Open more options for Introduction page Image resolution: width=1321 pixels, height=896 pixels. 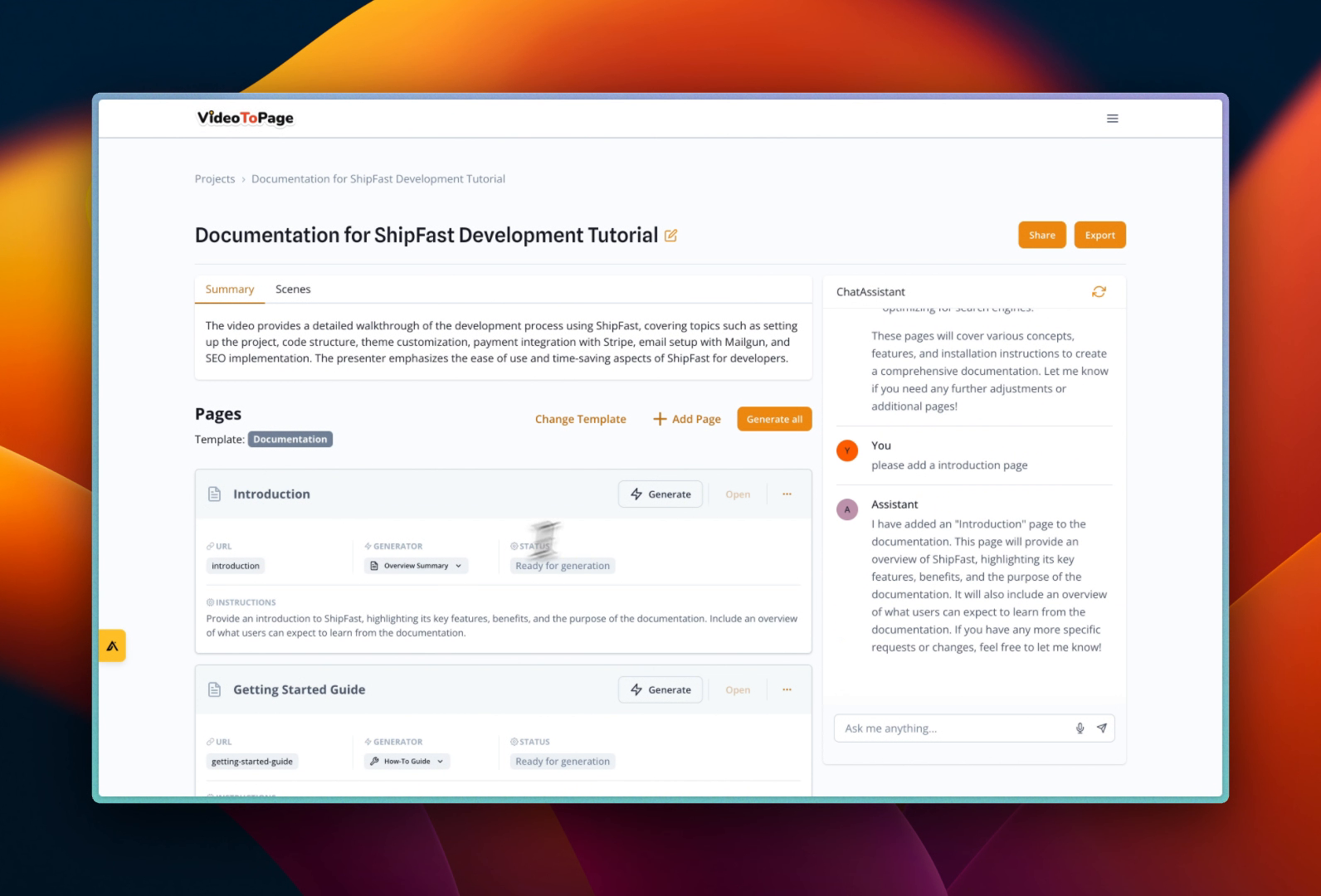pos(787,494)
